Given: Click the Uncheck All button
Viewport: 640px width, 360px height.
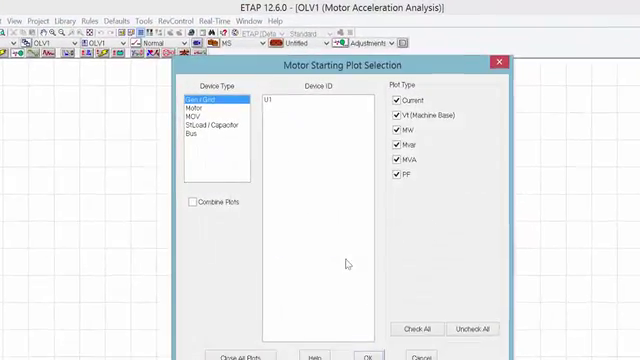Looking at the screenshot, I should point(473,329).
